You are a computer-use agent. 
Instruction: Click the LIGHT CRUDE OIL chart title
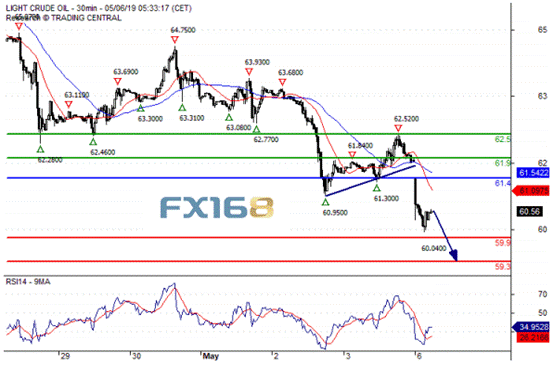99,8
